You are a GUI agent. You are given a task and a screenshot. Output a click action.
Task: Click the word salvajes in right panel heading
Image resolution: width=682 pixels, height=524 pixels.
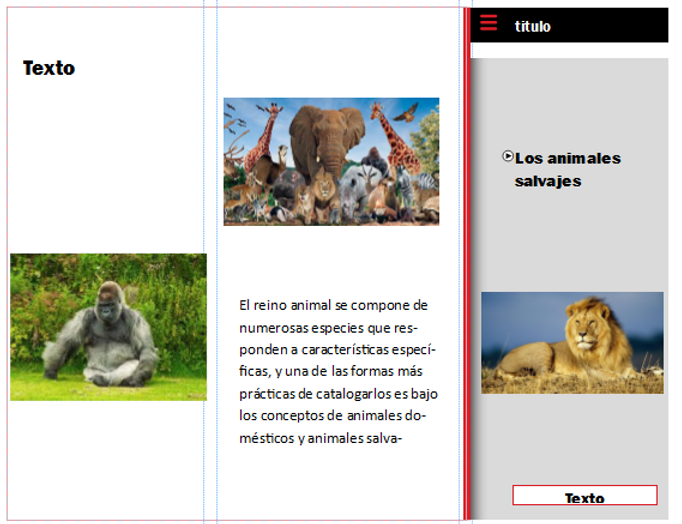tap(548, 181)
